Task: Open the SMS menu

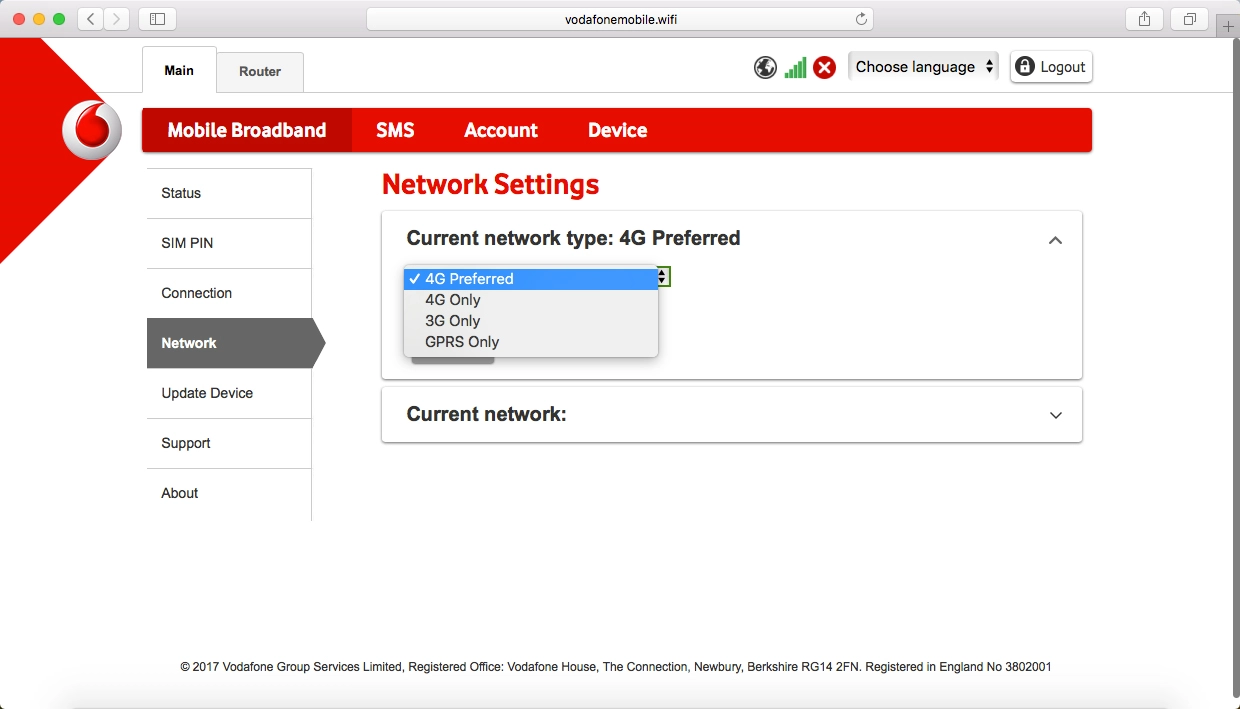Action: tap(395, 130)
